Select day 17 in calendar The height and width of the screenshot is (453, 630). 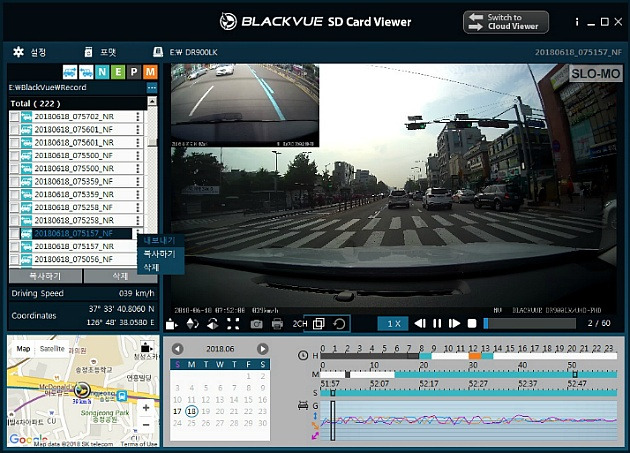point(177,412)
